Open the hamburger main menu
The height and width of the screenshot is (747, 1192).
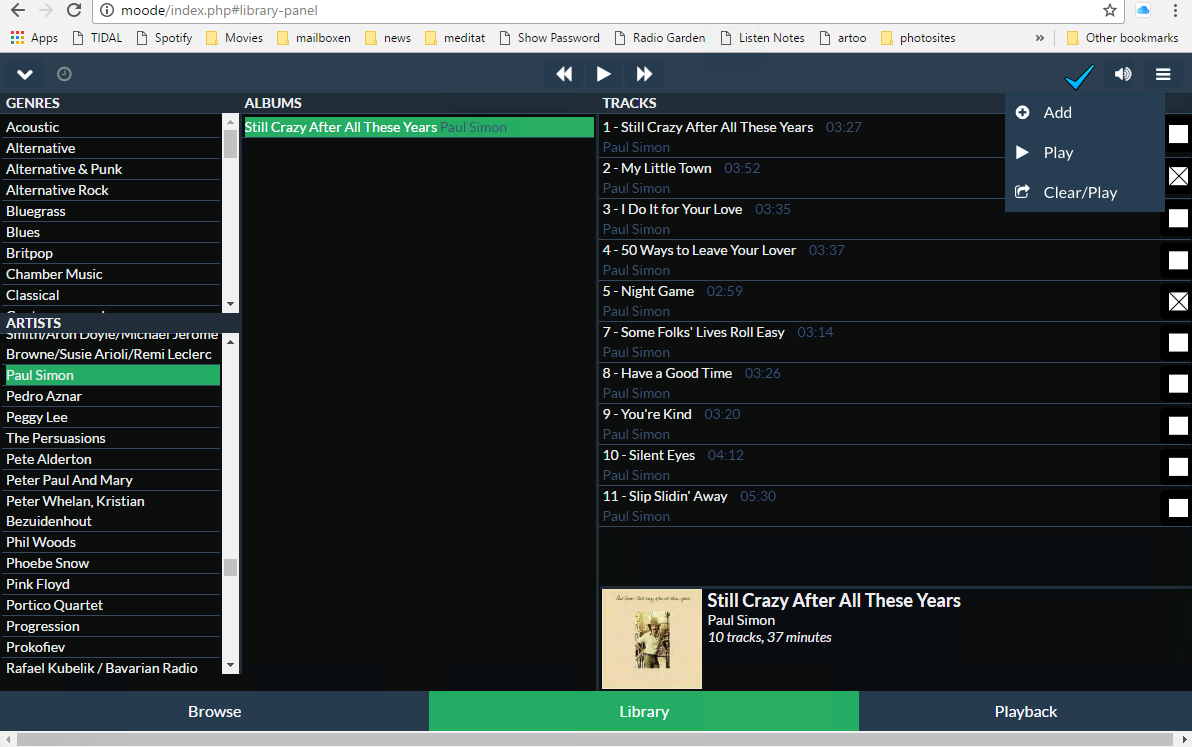(x=1163, y=74)
